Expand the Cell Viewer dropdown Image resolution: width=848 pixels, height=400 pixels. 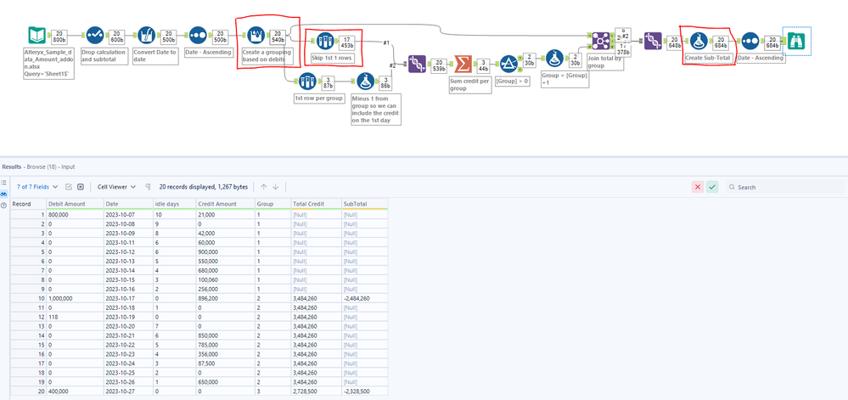117,187
